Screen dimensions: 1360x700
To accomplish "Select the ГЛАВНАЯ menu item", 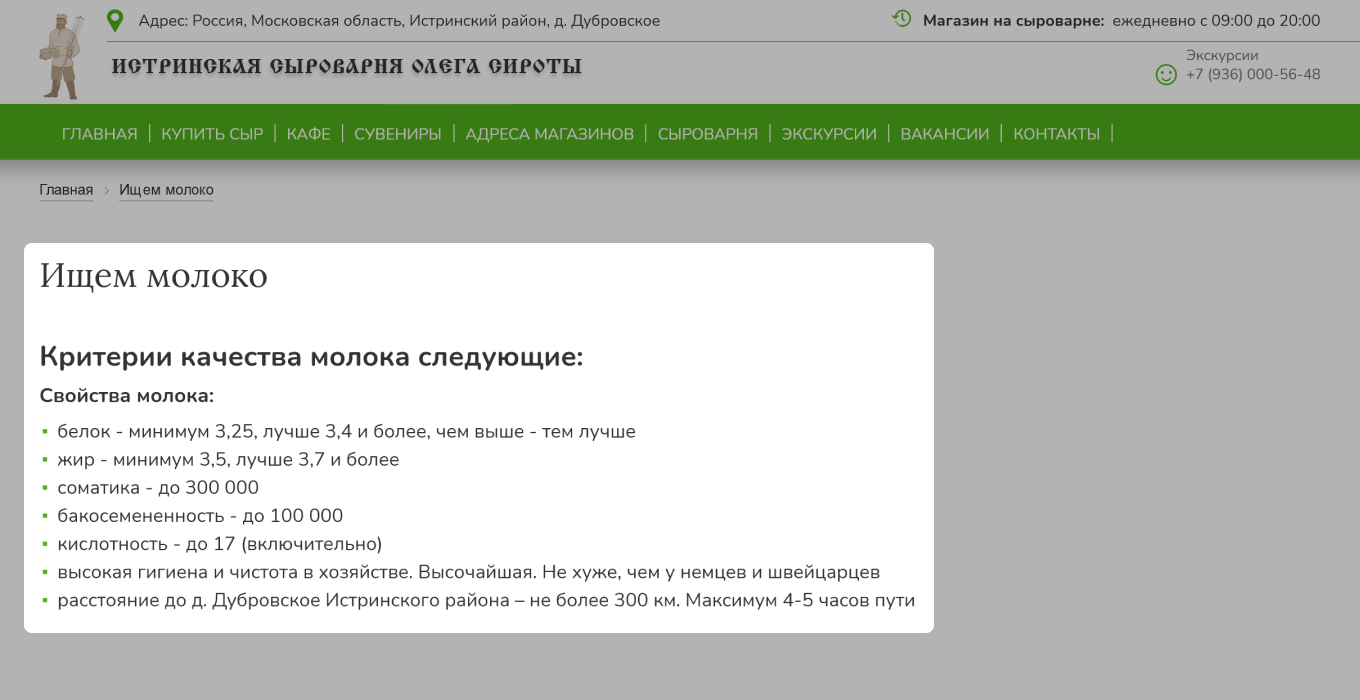I will [x=100, y=132].
